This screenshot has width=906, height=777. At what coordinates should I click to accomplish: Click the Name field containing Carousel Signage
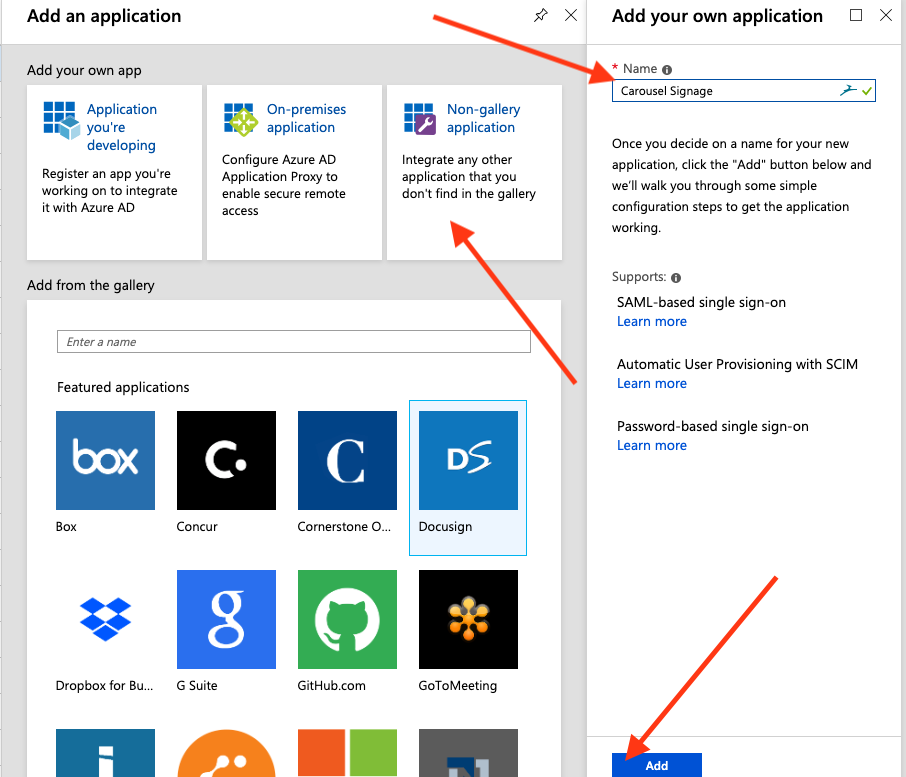pos(744,91)
